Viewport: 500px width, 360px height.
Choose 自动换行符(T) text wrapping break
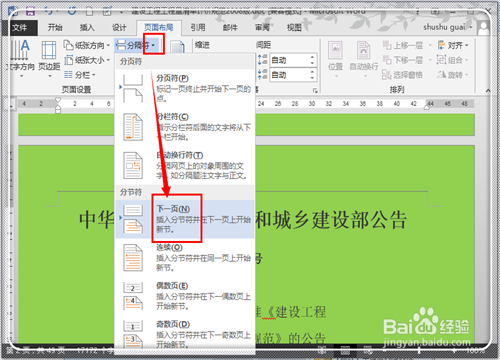[185, 165]
